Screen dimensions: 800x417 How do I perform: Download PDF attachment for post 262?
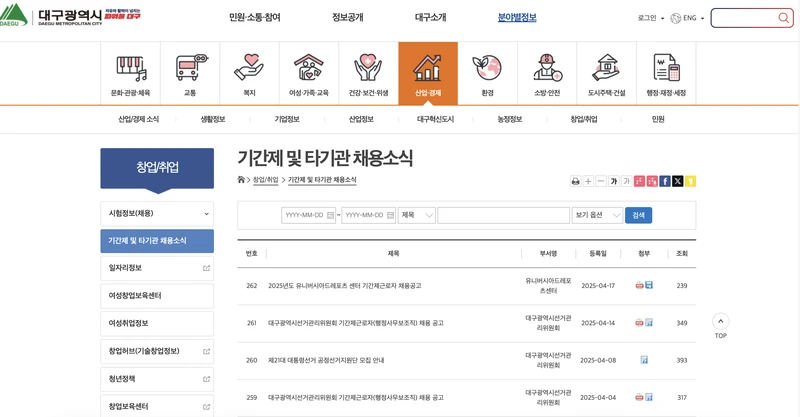pyautogui.click(x=639, y=285)
